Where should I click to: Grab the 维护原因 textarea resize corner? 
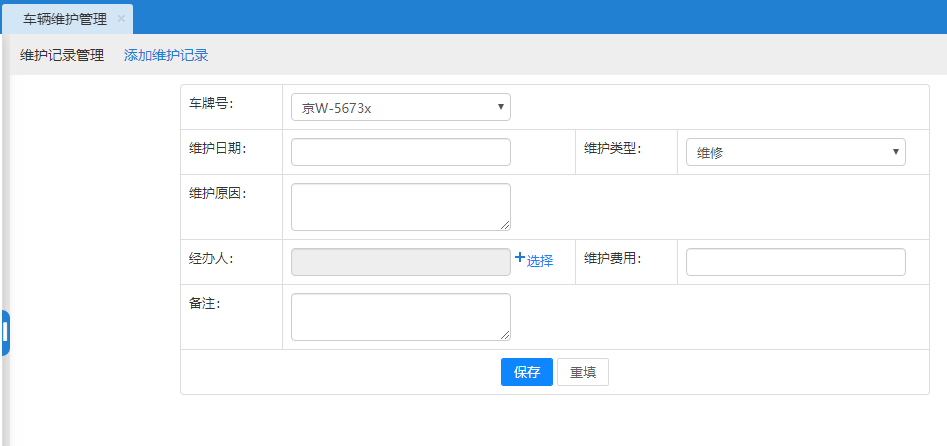[506, 226]
